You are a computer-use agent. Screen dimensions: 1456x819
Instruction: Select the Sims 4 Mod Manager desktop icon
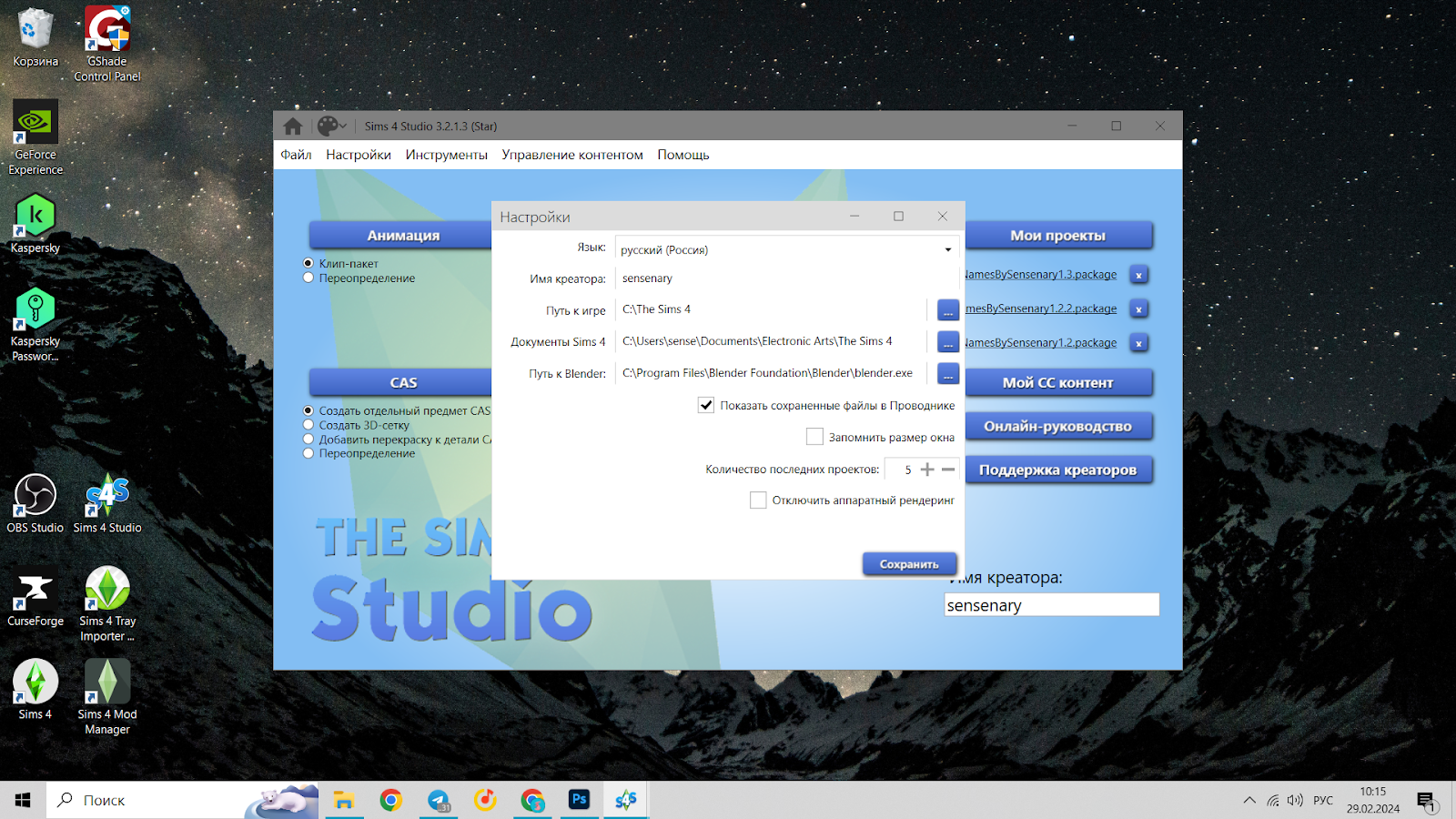(107, 697)
